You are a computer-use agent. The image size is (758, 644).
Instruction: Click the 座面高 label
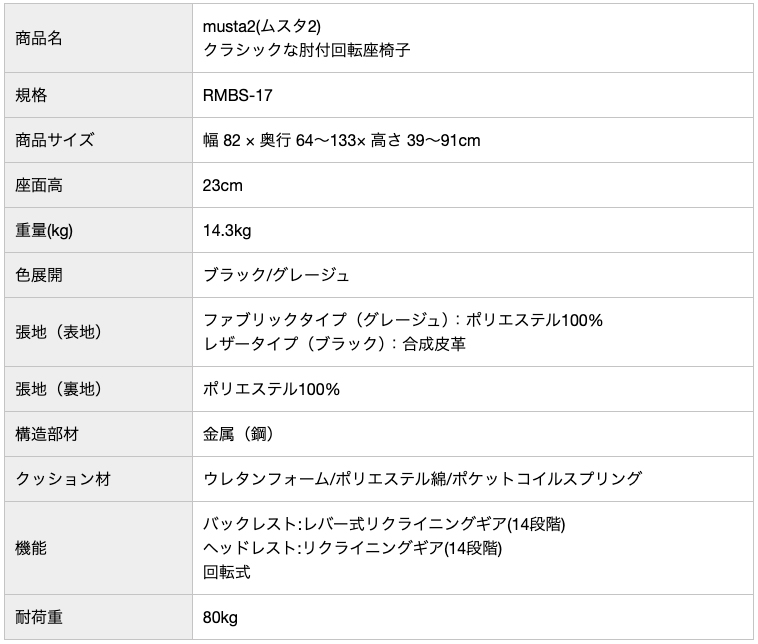pos(40,185)
